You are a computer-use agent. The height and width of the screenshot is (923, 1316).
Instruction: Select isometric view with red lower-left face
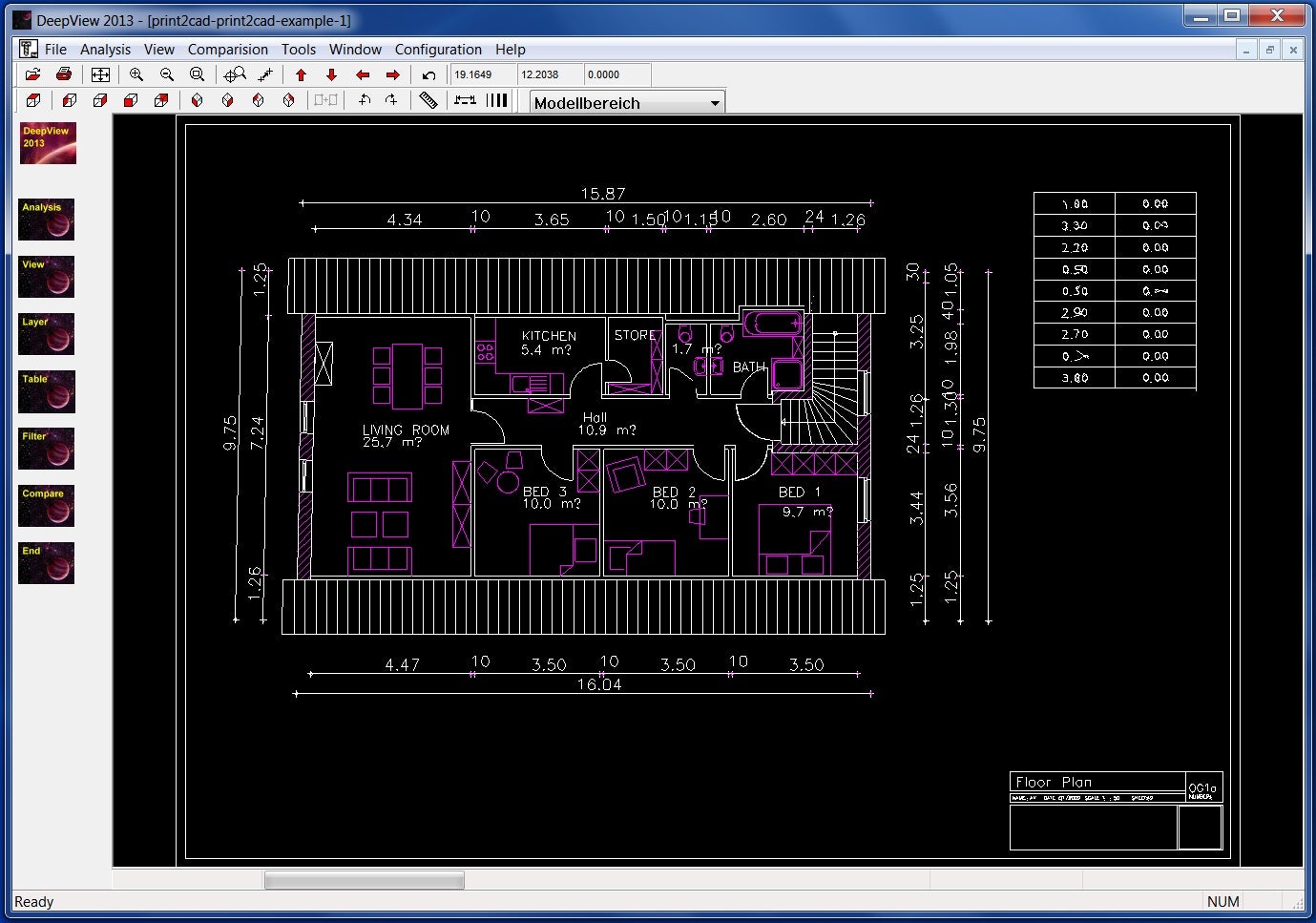coord(198,100)
